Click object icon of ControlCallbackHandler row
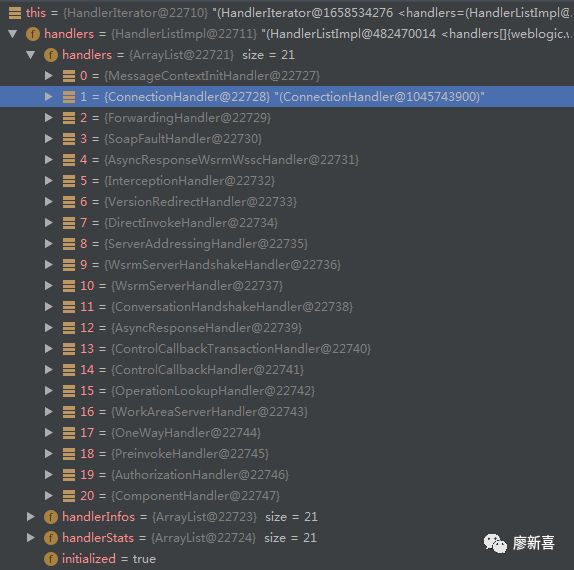Image resolution: width=574 pixels, height=570 pixels. [69, 370]
